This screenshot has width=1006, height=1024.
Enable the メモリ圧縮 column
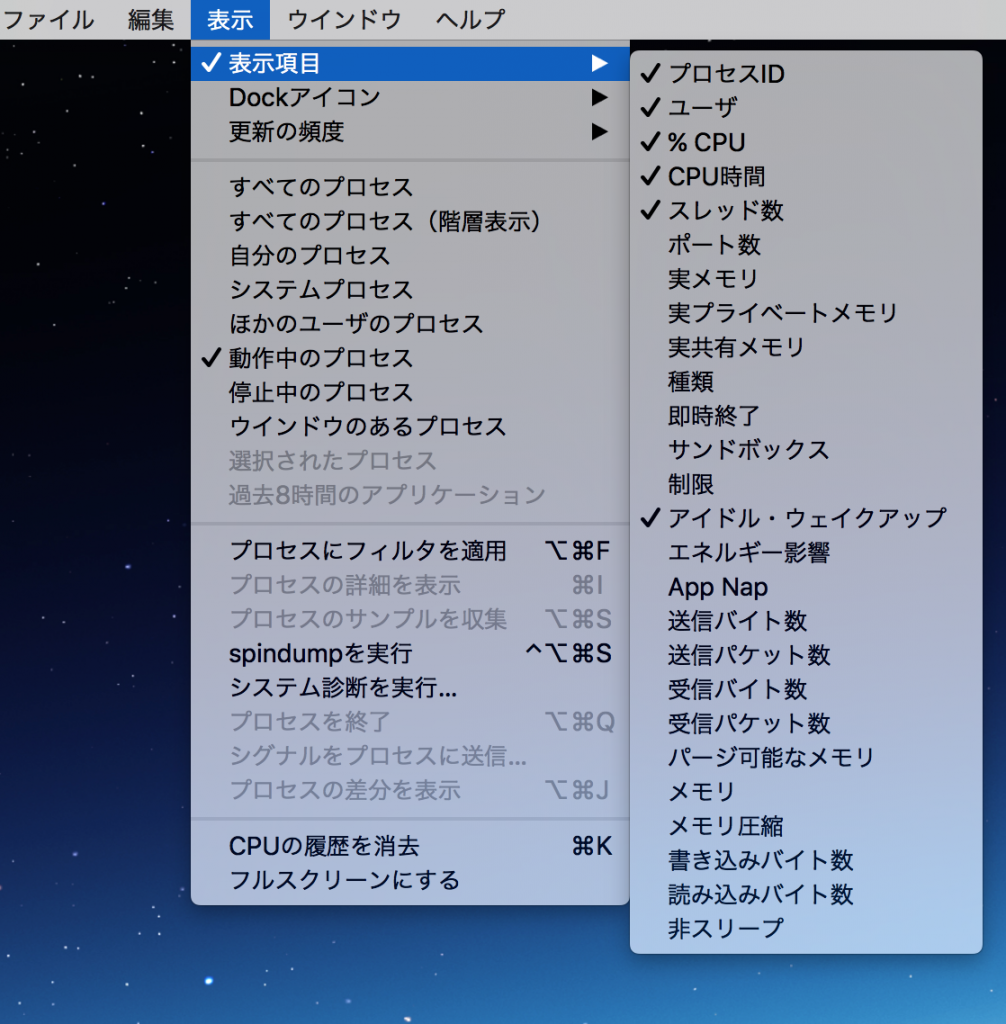806,825
